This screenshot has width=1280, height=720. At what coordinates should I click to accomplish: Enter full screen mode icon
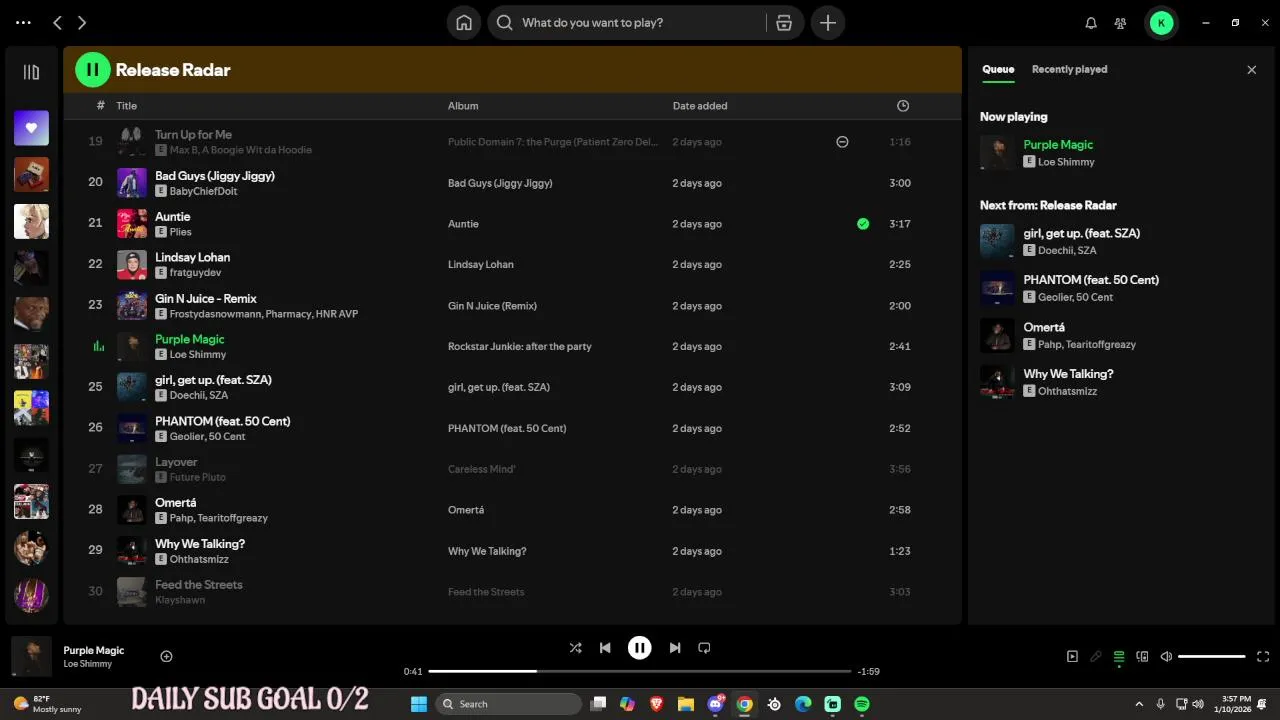point(1263,657)
